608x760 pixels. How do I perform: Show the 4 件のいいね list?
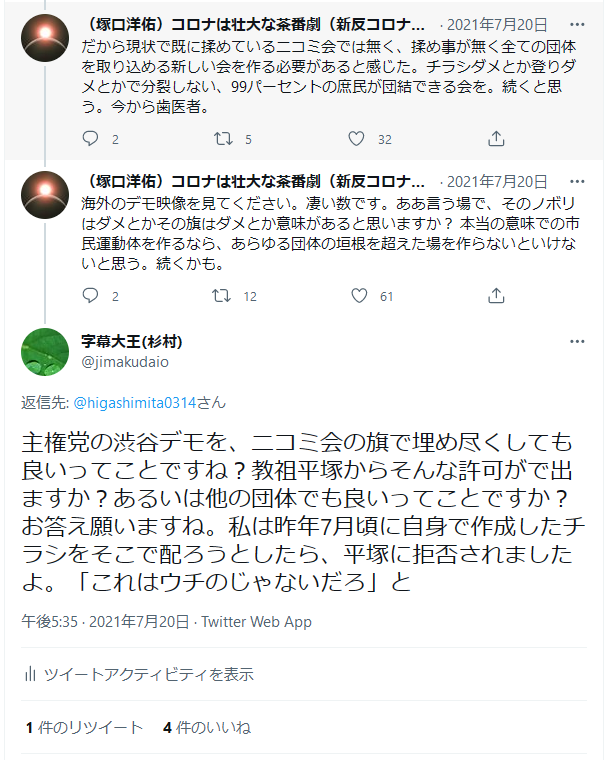(206, 727)
